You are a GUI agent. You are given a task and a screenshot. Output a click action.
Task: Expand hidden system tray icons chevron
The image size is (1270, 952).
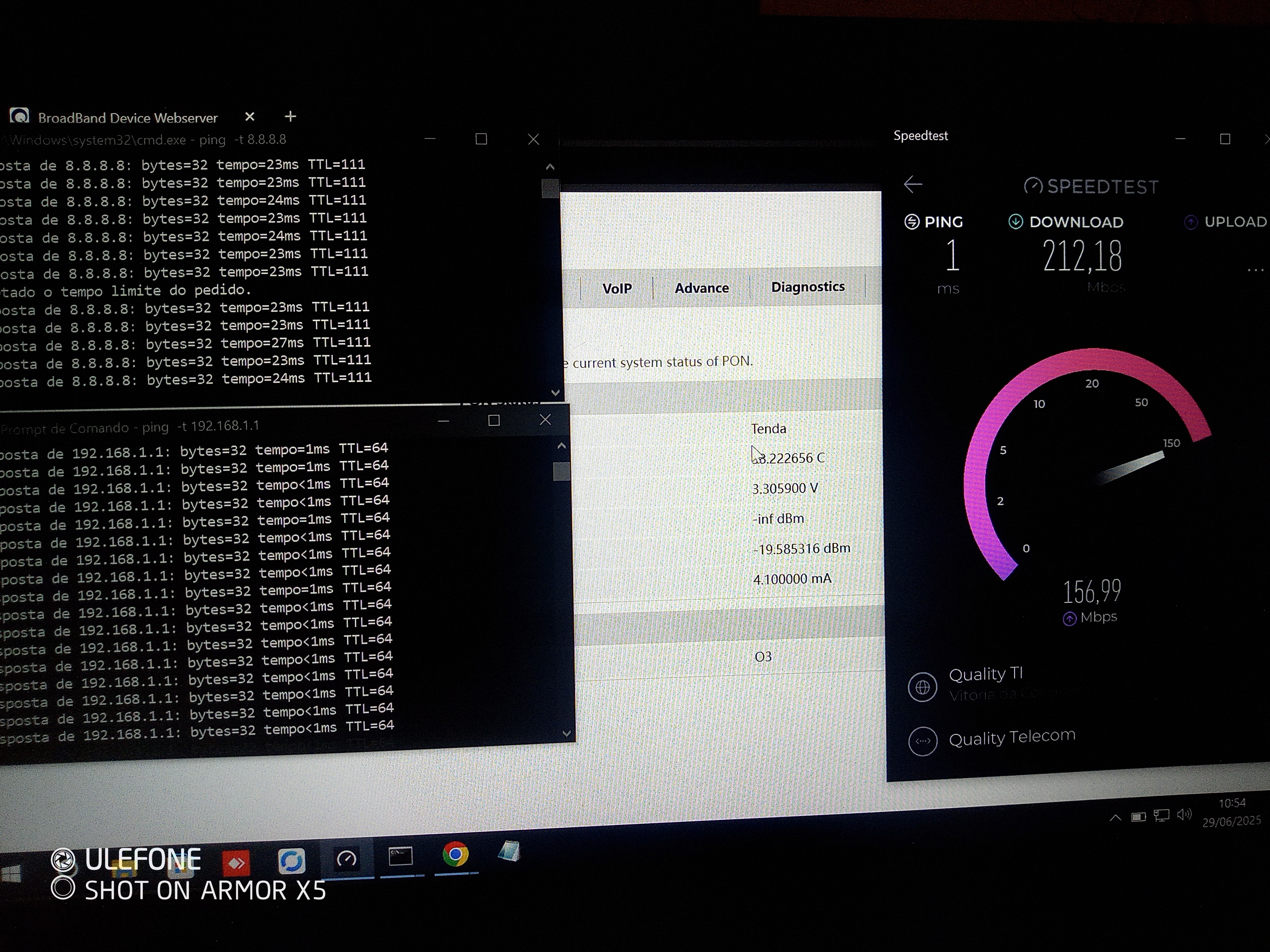pos(1115,818)
